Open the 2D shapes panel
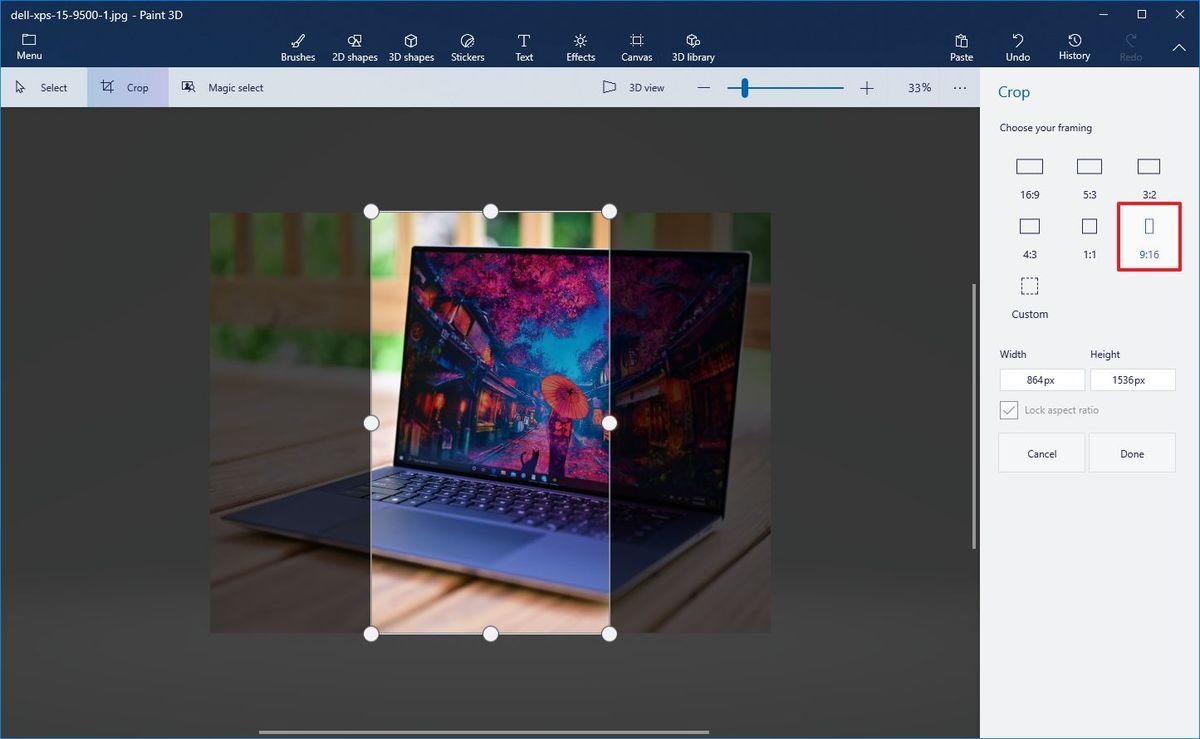This screenshot has width=1200, height=739. [x=354, y=45]
